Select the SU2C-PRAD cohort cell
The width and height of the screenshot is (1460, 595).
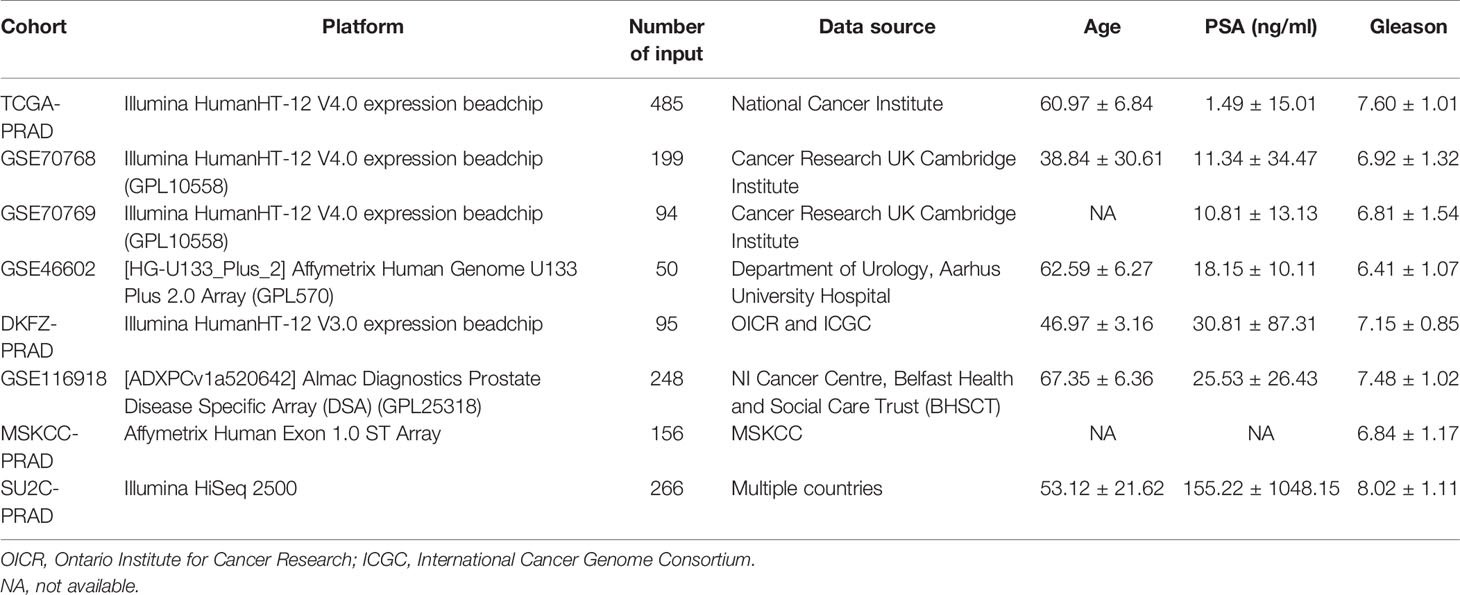click(27, 501)
